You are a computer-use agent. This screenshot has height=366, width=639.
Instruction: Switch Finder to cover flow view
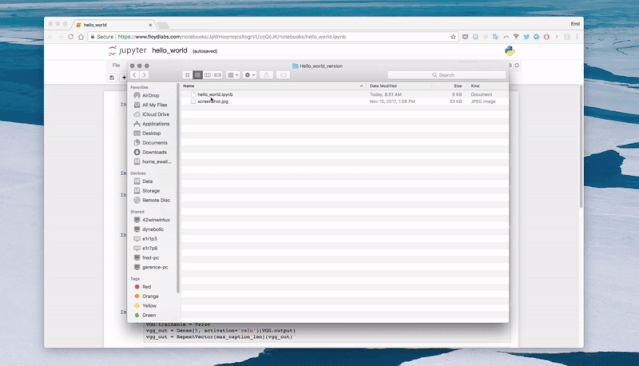coord(218,75)
